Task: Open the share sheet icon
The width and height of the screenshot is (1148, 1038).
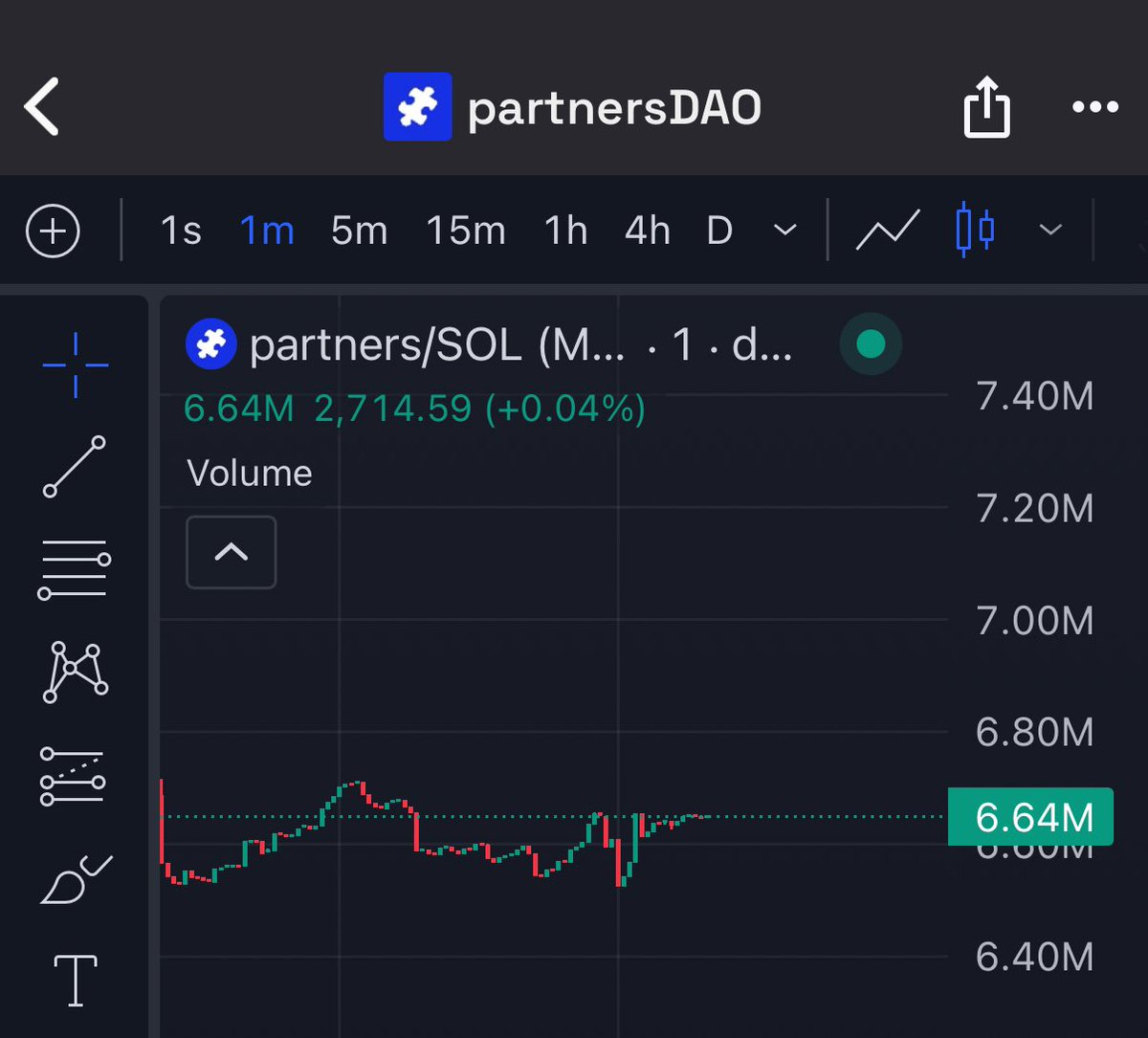Action: (x=986, y=106)
